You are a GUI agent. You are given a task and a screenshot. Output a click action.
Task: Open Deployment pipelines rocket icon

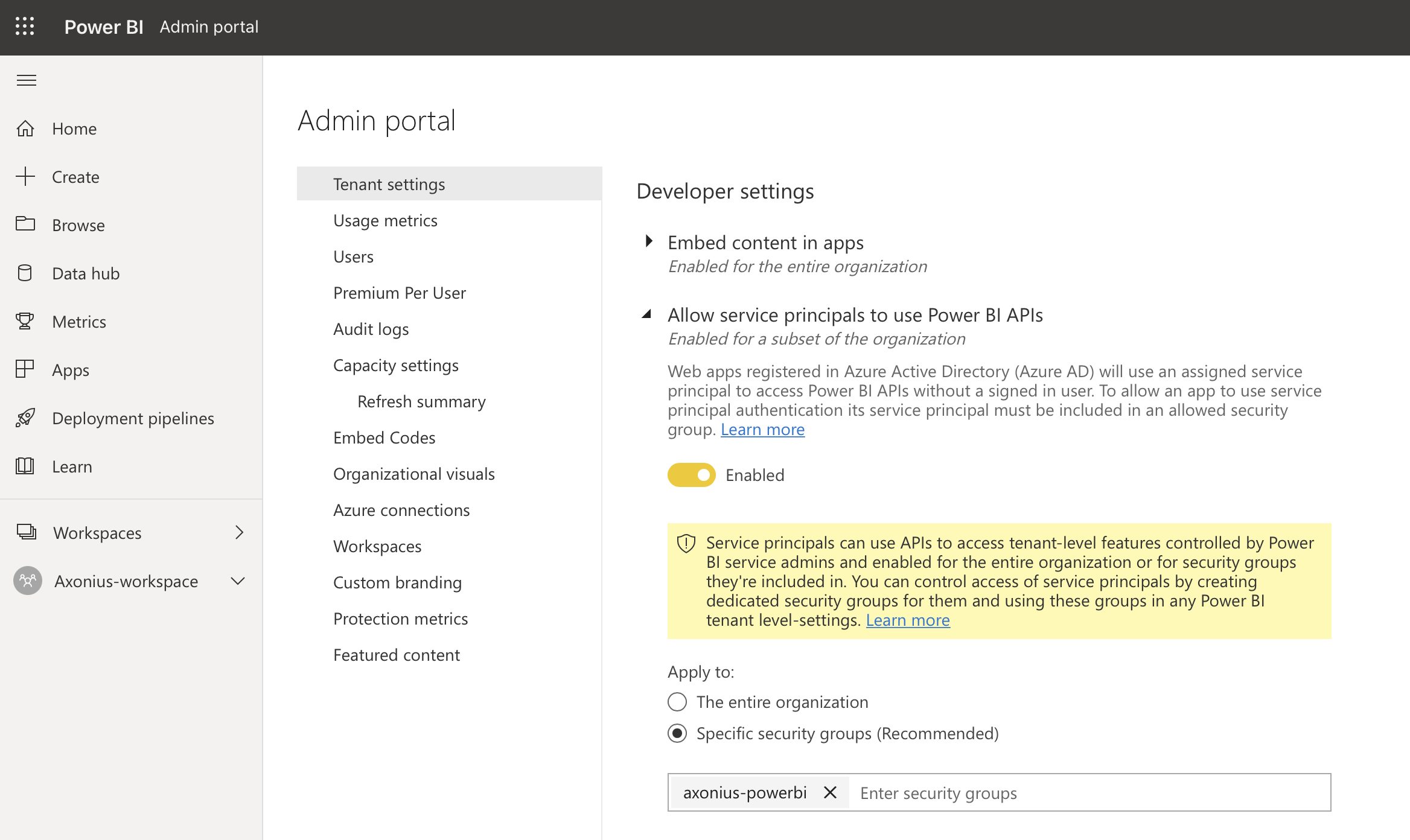tap(25, 418)
